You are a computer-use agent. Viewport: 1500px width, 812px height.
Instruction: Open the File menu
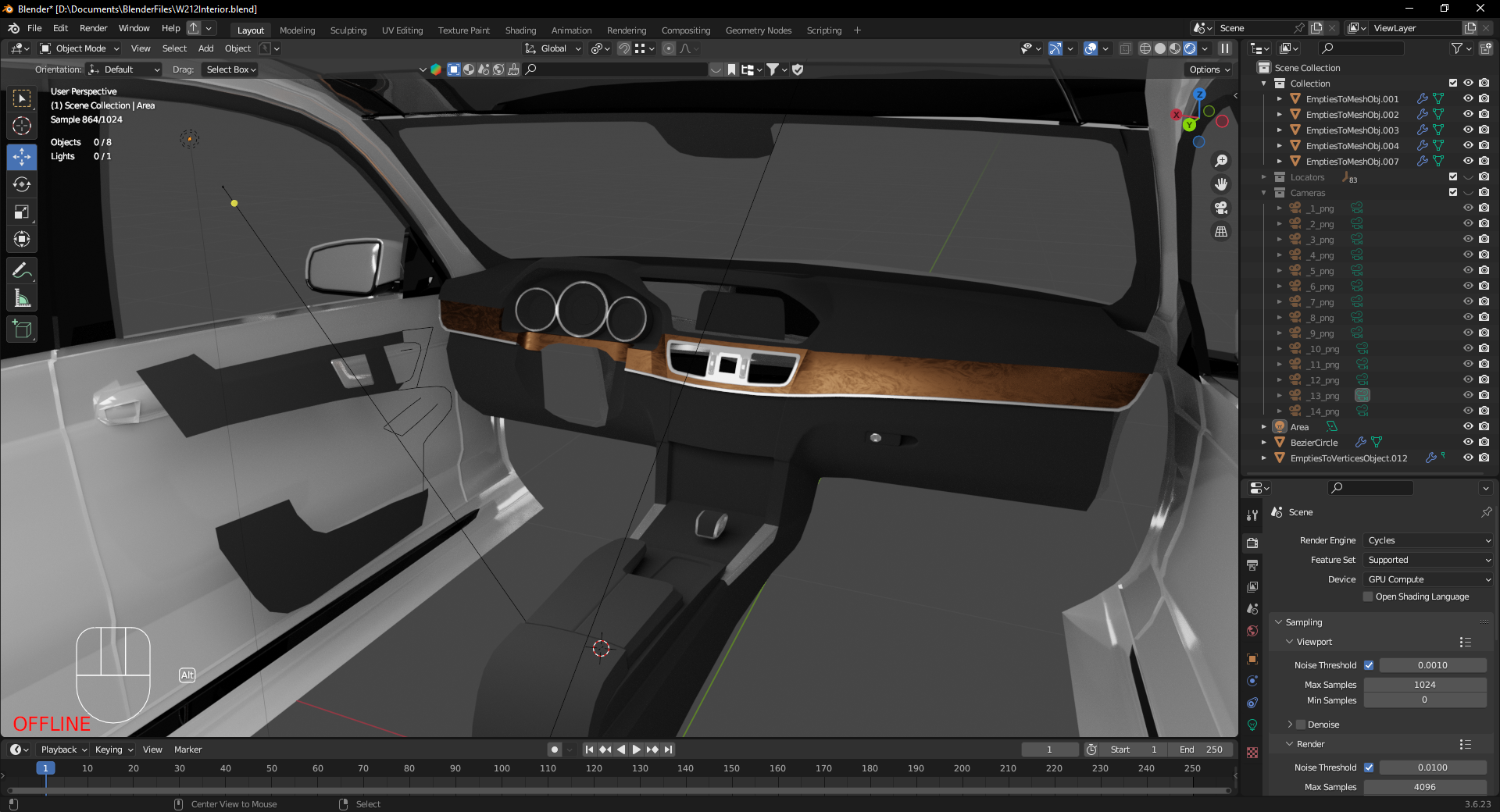(34, 28)
